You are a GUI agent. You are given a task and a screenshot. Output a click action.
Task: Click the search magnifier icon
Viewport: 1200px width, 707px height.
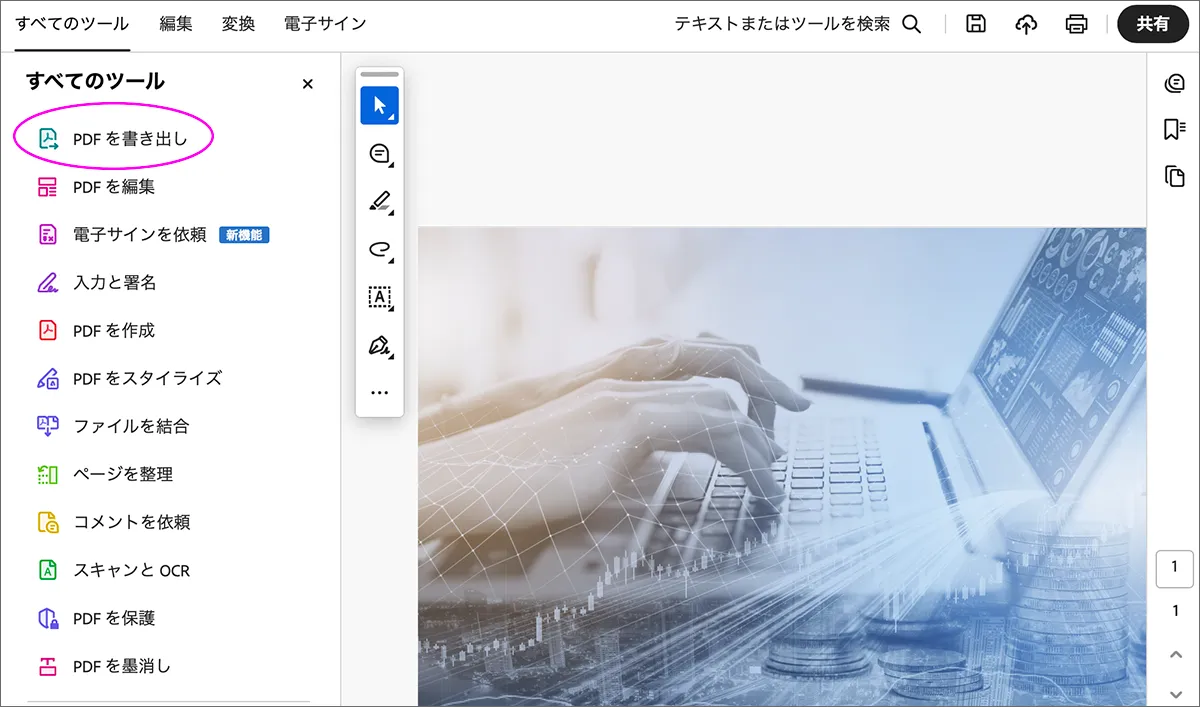point(912,24)
